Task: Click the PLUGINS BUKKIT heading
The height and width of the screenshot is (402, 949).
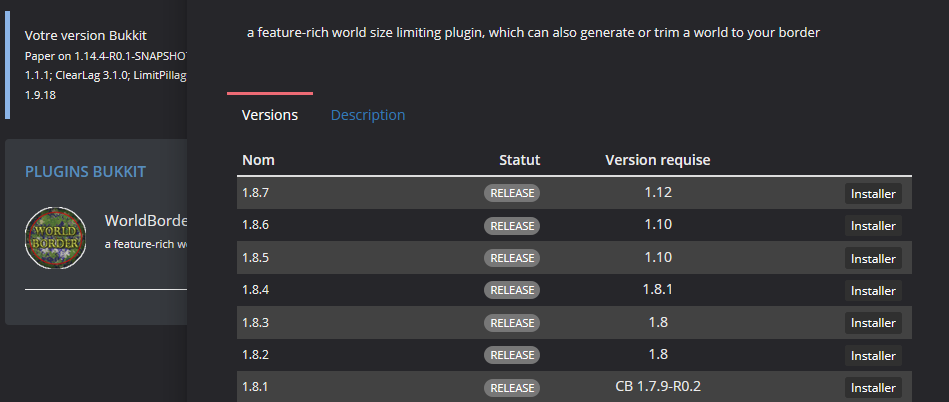Action: [x=85, y=172]
